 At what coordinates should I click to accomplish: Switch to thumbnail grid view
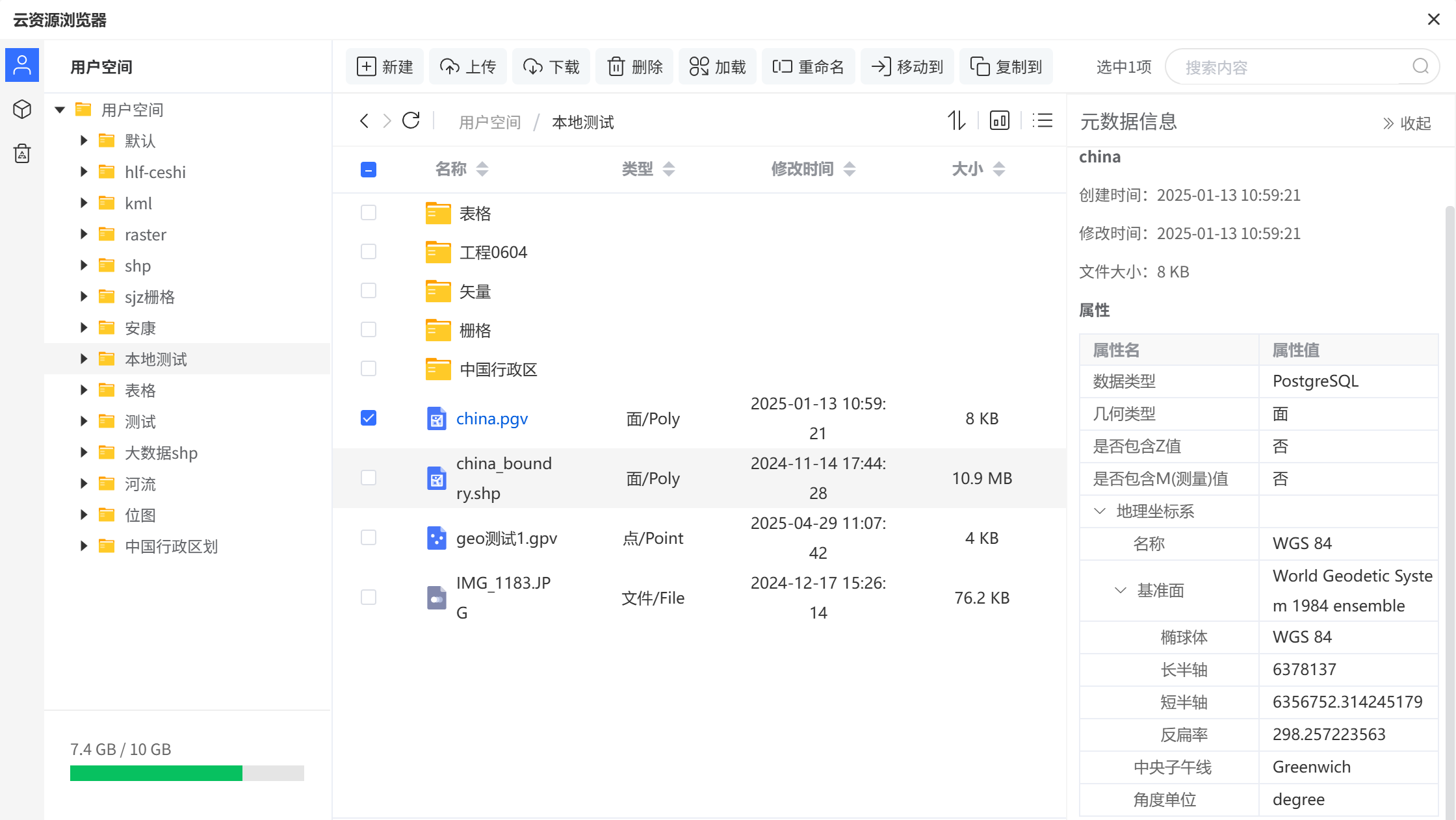pyautogui.click(x=999, y=121)
